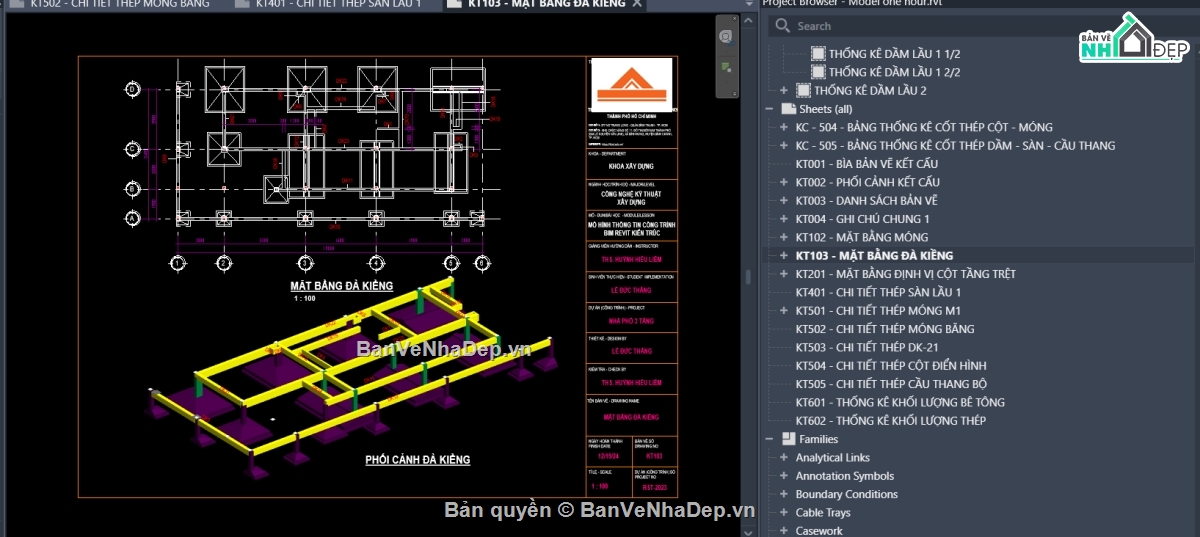Screen dimensions: 1200x537
Task: Click the Sheets (all) sheet icon
Action: (788, 109)
